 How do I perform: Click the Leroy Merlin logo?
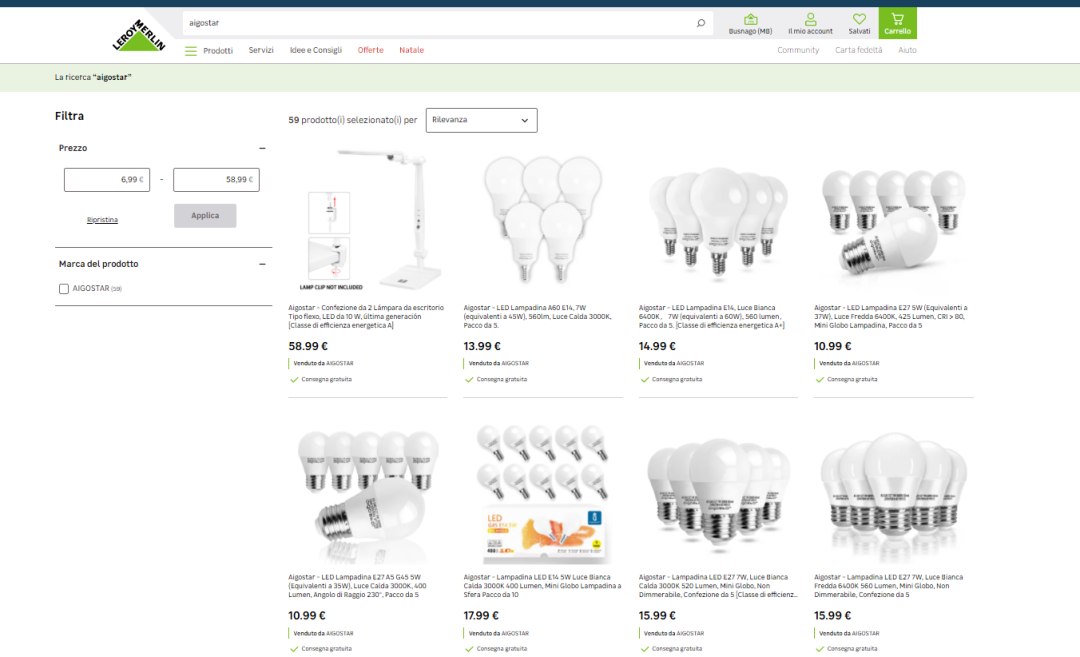(x=140, y=36)
